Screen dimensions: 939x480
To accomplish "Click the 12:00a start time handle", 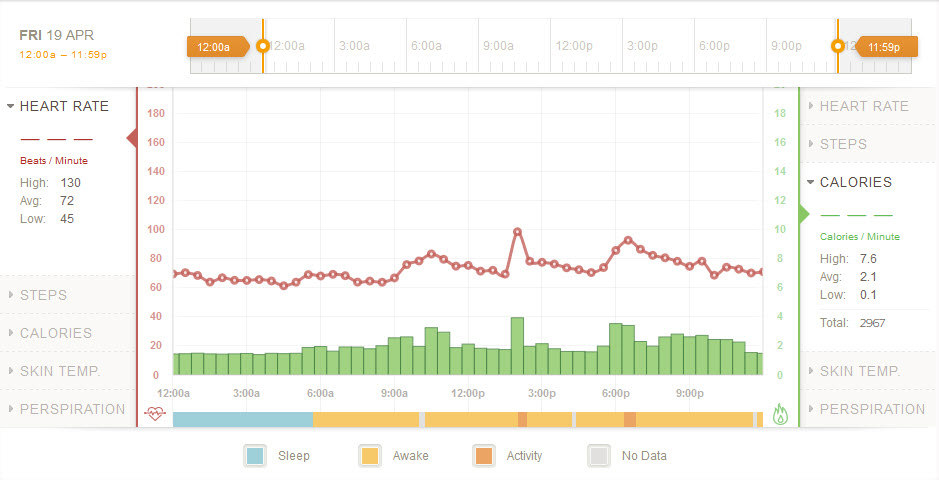I will [214, 46].
